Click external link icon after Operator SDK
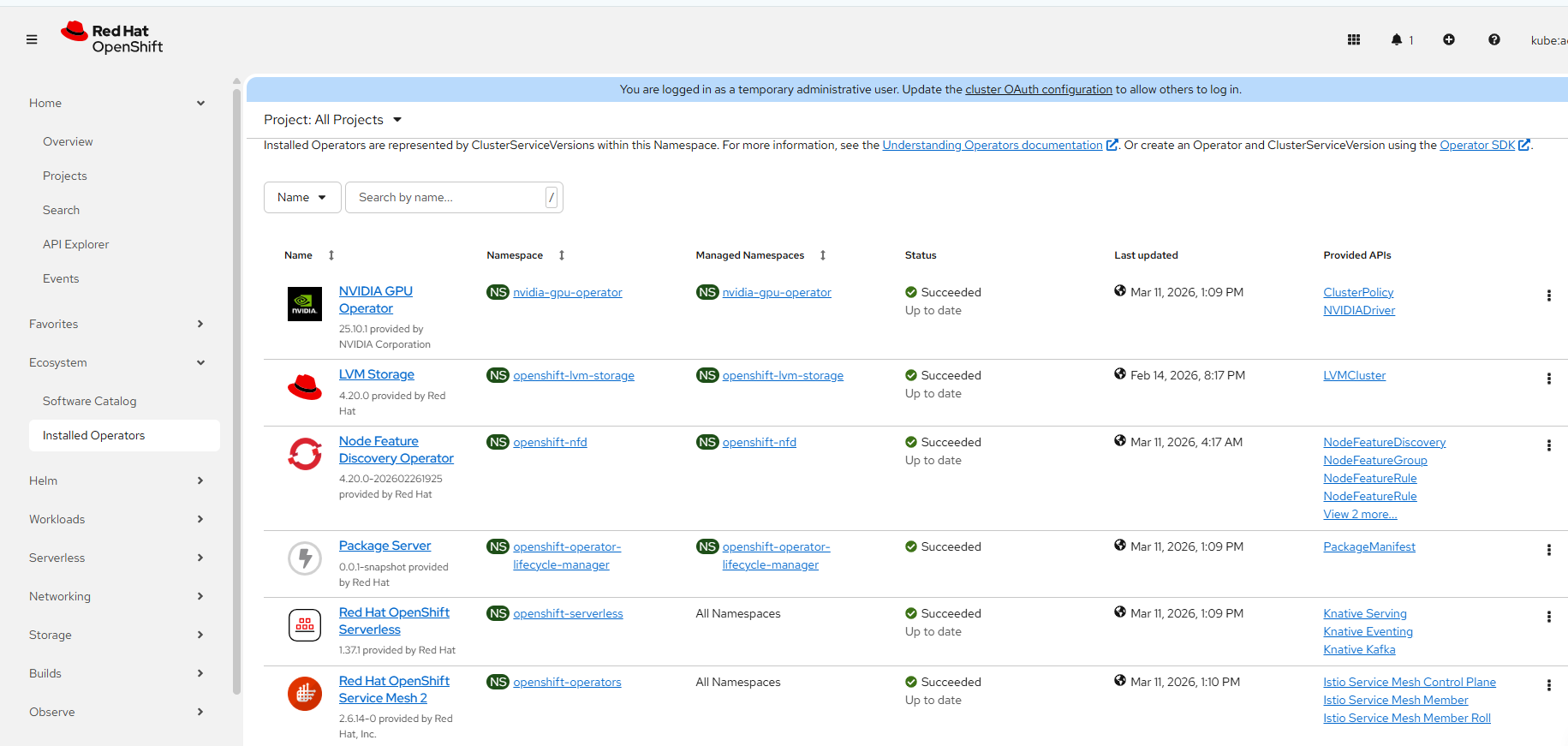Viewport: 1568px width, 746px height. coord(1524,145)
